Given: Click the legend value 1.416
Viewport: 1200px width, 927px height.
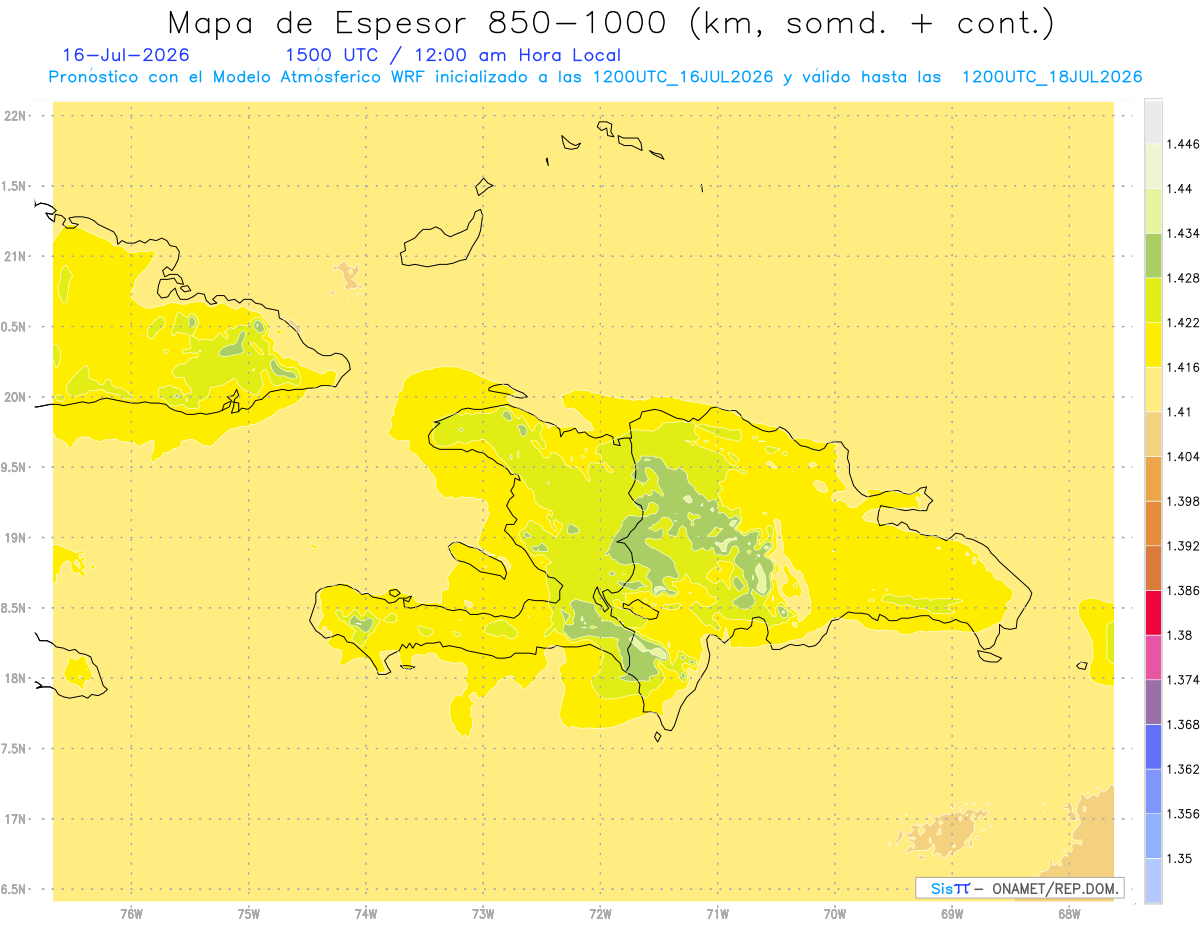Looking at the screenshot, I should (1183, 367).
